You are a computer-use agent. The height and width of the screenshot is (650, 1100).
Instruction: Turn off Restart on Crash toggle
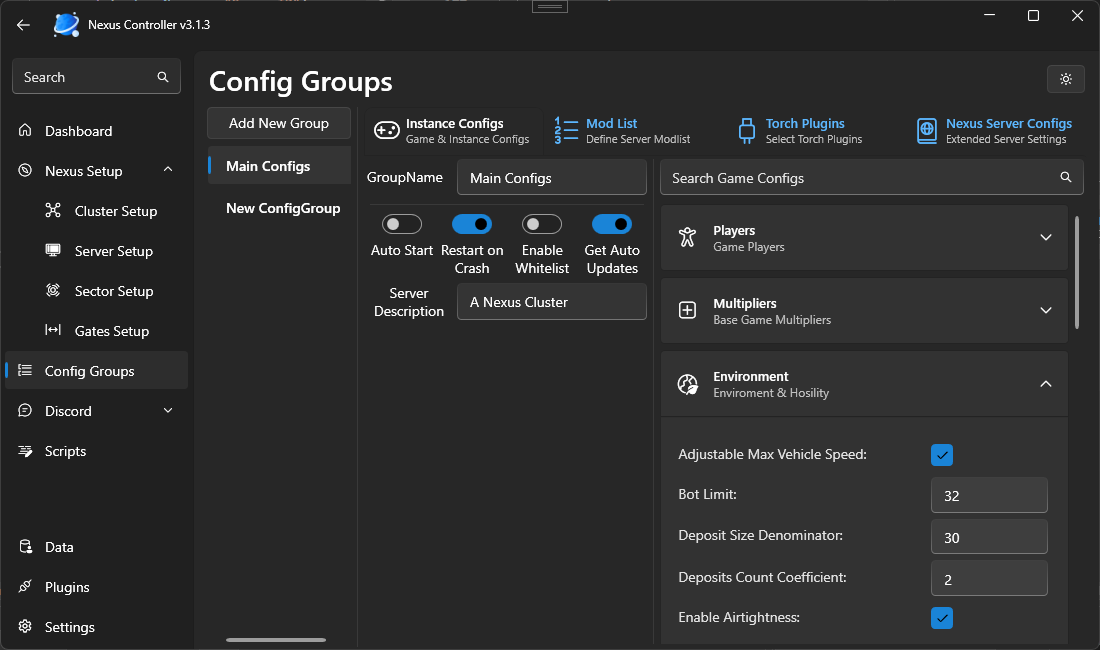[472, 224]
